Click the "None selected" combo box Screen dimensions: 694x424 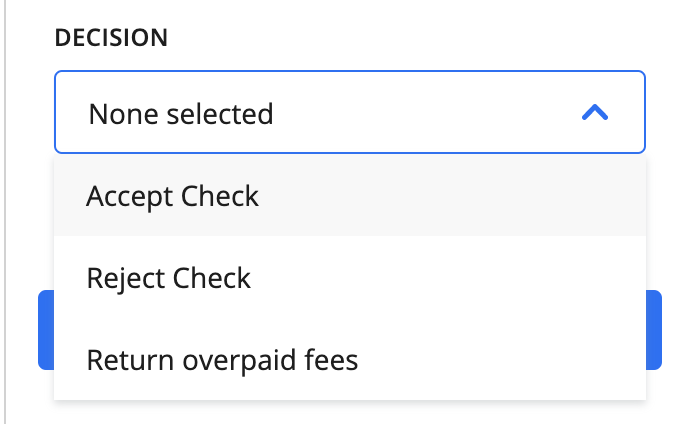[x=350, y=112]
